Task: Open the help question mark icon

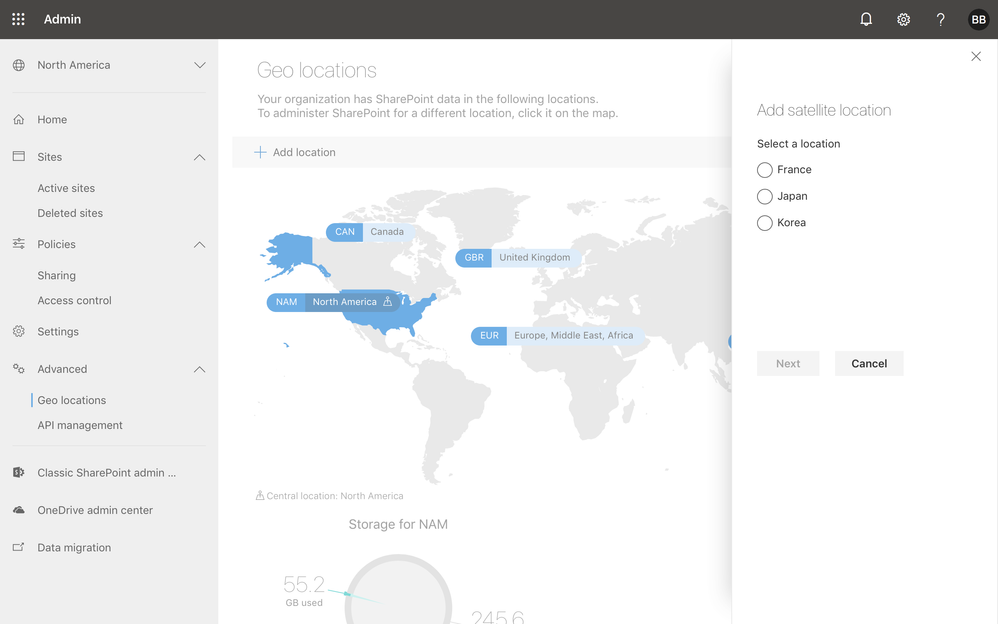Action: point(940,19)
